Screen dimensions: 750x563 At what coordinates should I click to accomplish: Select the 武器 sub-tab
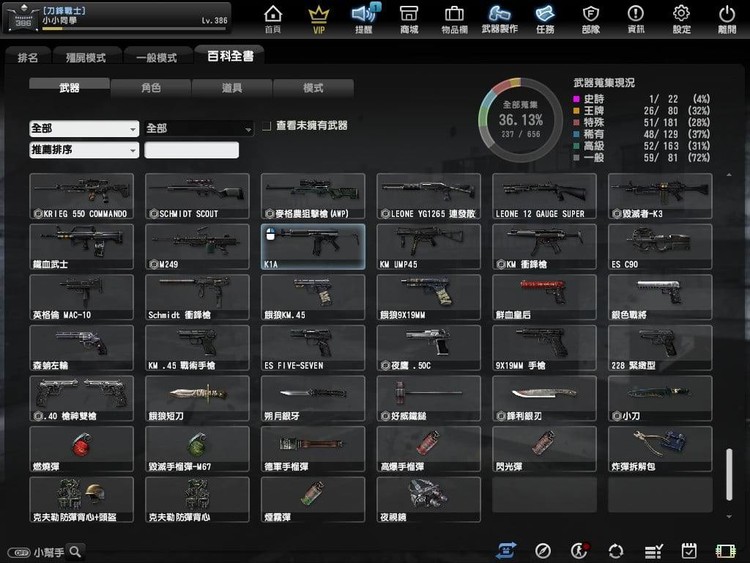[69, 88]
